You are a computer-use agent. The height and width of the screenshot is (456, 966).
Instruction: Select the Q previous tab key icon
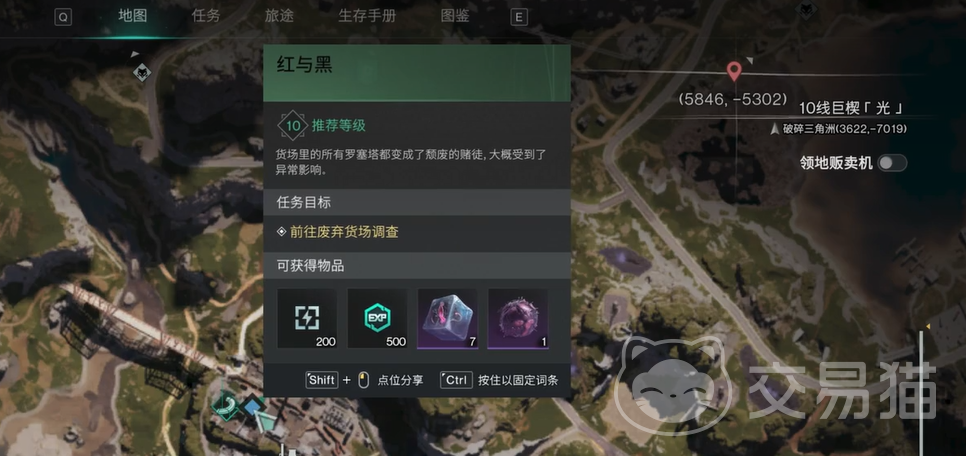pos(63,17)
